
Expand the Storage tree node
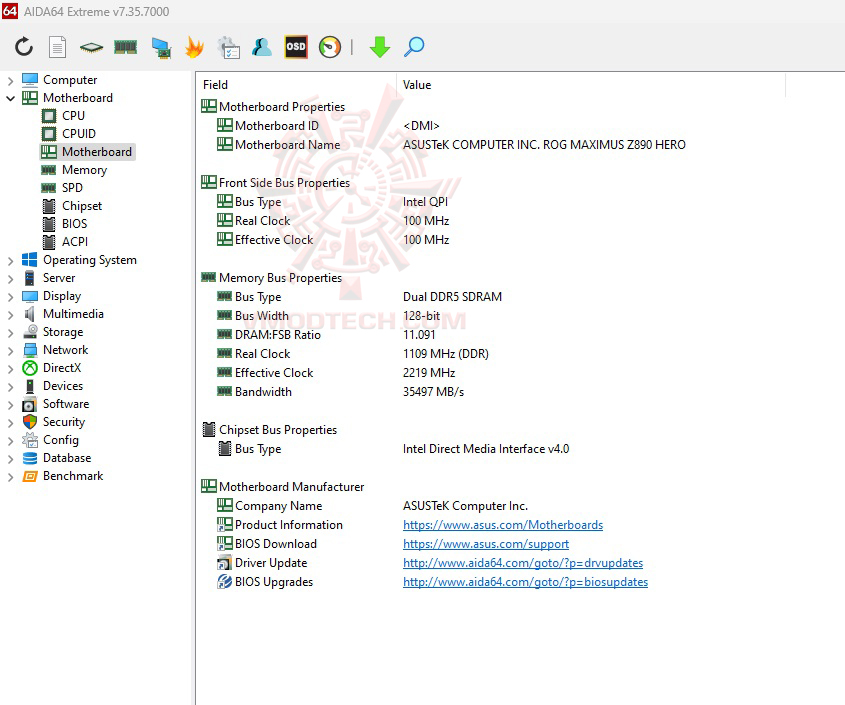[x=10, y=333]
